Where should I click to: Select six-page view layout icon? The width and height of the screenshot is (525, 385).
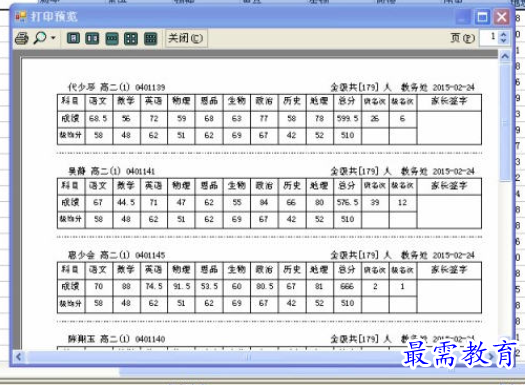(x=150, y=38)
